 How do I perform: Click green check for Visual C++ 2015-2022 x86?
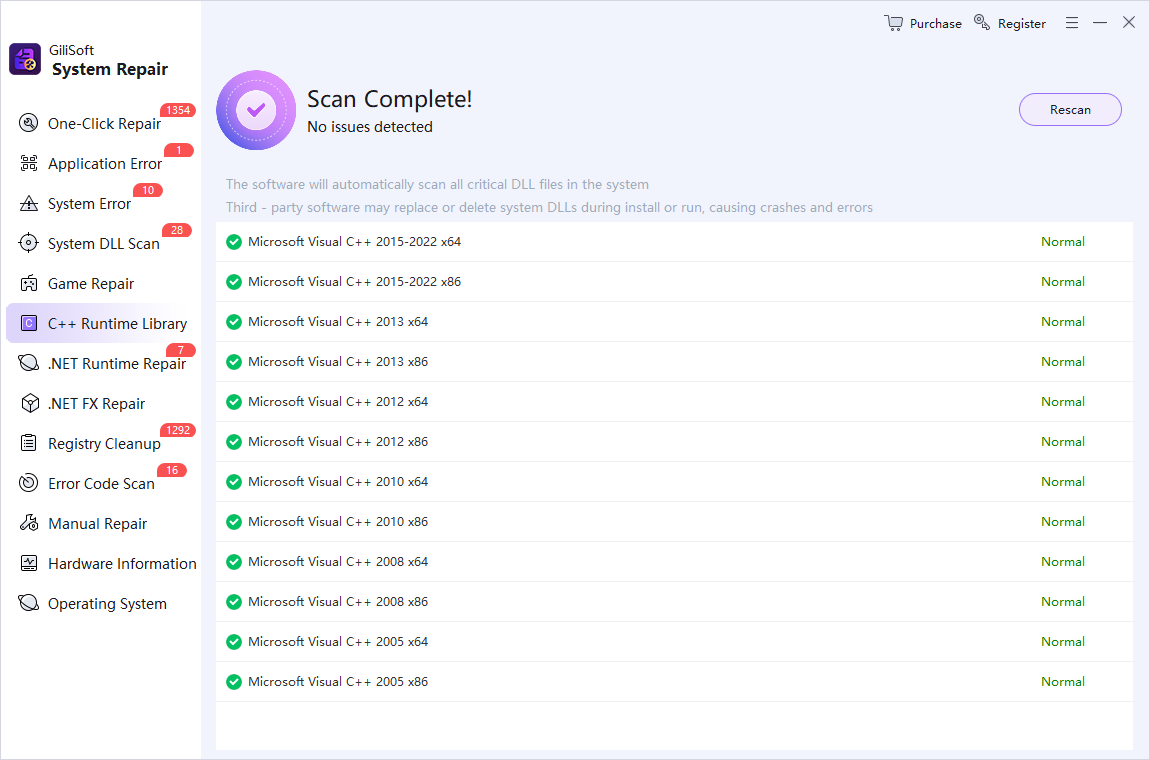click(x=234, y=282)
